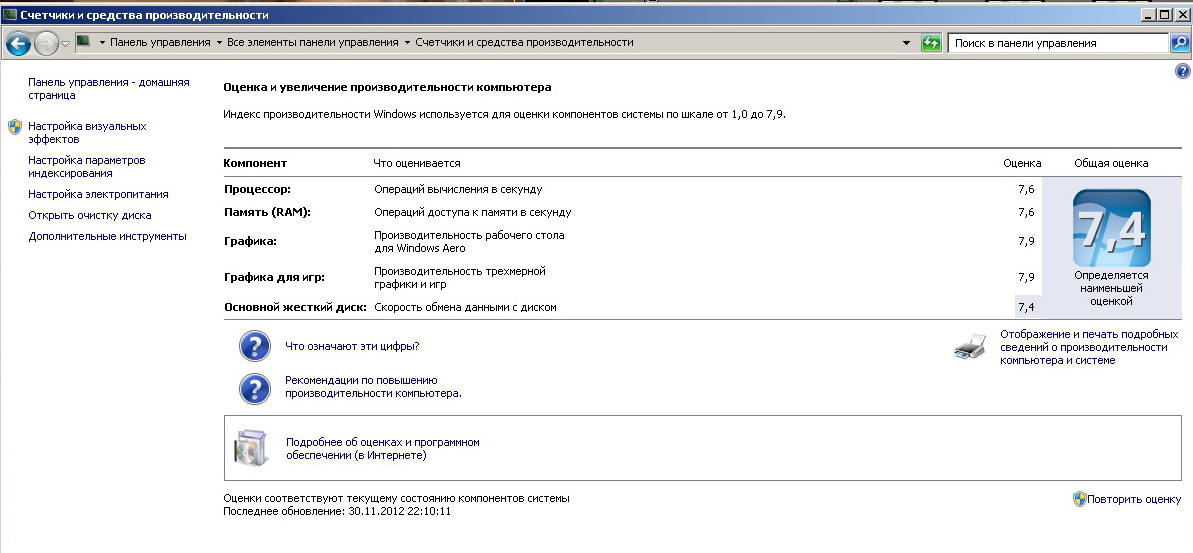Image resolution: width=1193 pixels, height=553 pixels.
Task: Click the green Refresh button
Action: (x=931, y=43)
